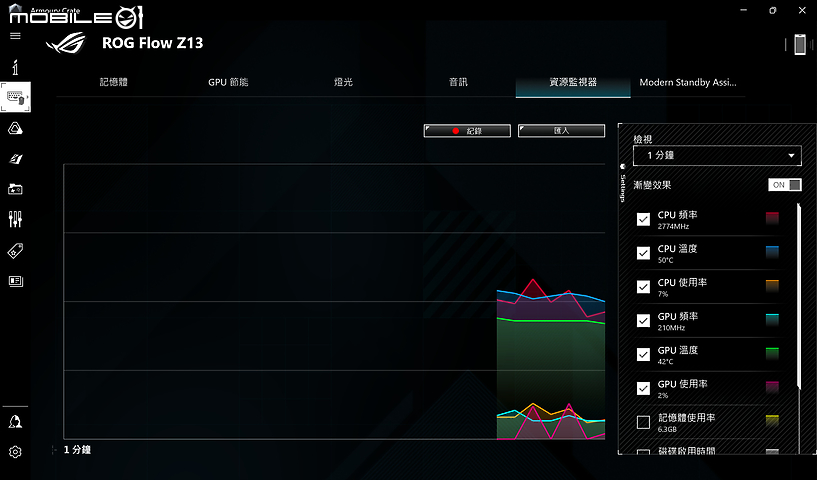Open the Modern Standby Assi... tab
817x480 pixels.
tap(688, 82)
